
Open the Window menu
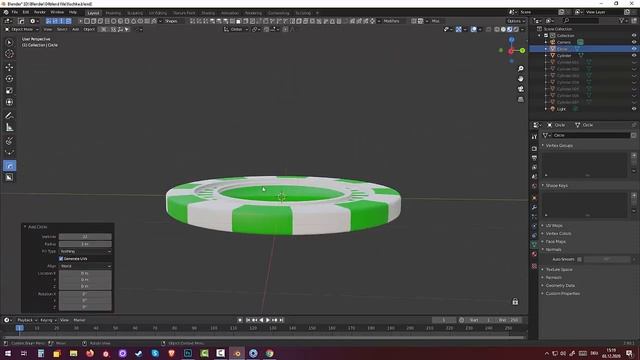[x=57, y=12]
